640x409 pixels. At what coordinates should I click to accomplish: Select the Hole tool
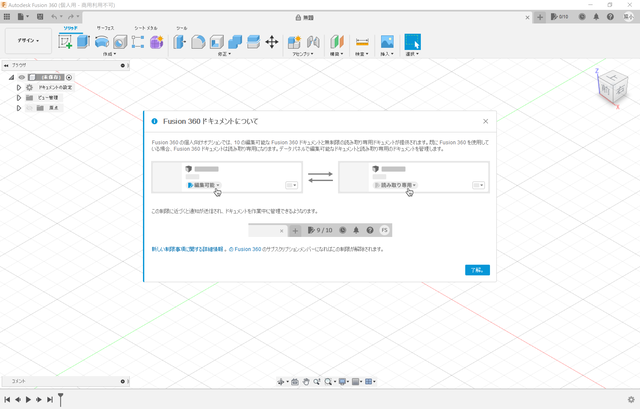[x=120, y=42]
